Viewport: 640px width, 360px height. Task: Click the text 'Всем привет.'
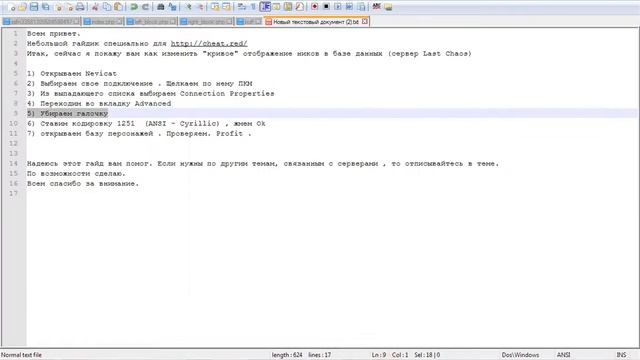54,33
